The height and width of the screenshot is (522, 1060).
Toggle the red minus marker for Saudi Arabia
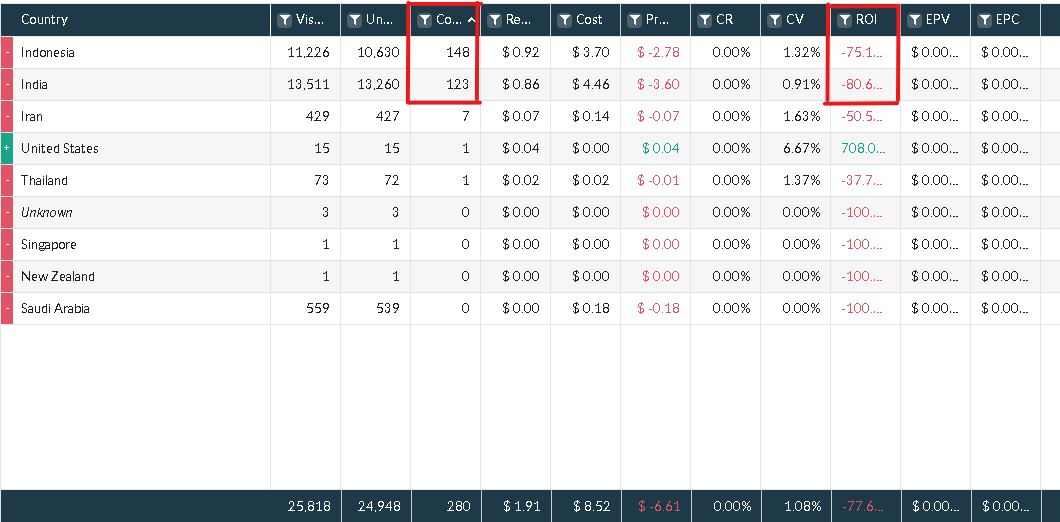click(7, 308)
